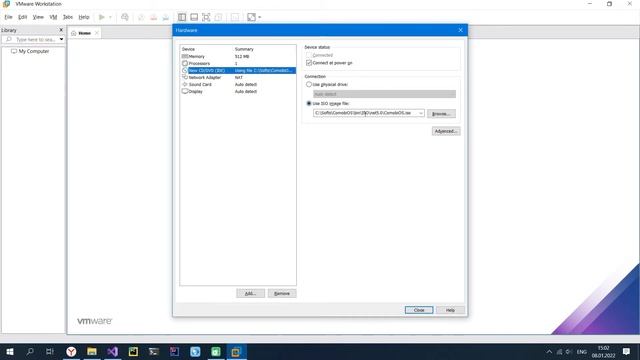Open the Windows Start menu
The width and height of the screenshot is (640, 360).
tap(10, 351)
